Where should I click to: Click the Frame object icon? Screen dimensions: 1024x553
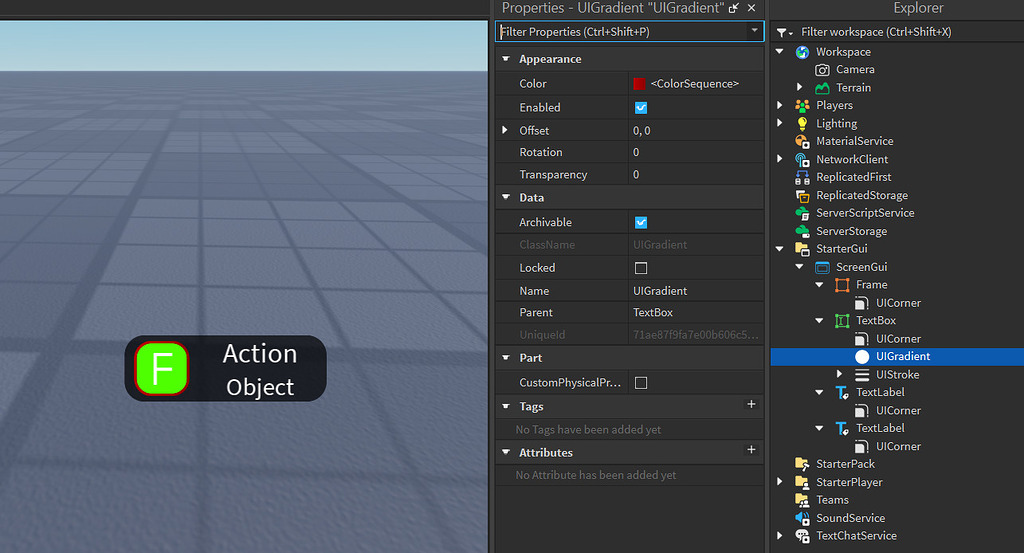[842, 285]
